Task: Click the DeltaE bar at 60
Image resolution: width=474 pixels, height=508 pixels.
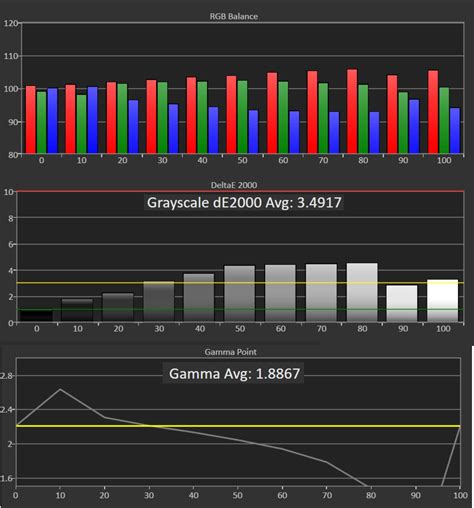Action: coord(280,293)
